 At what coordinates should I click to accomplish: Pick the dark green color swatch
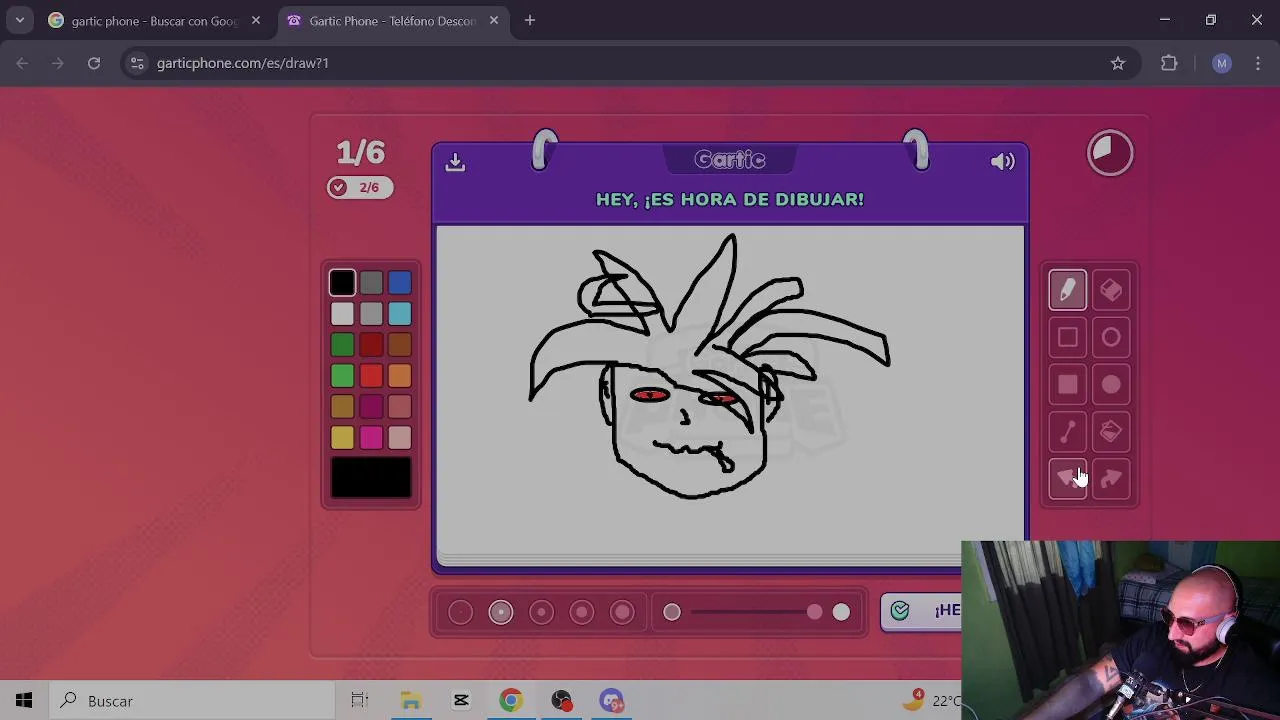(342, 345)
